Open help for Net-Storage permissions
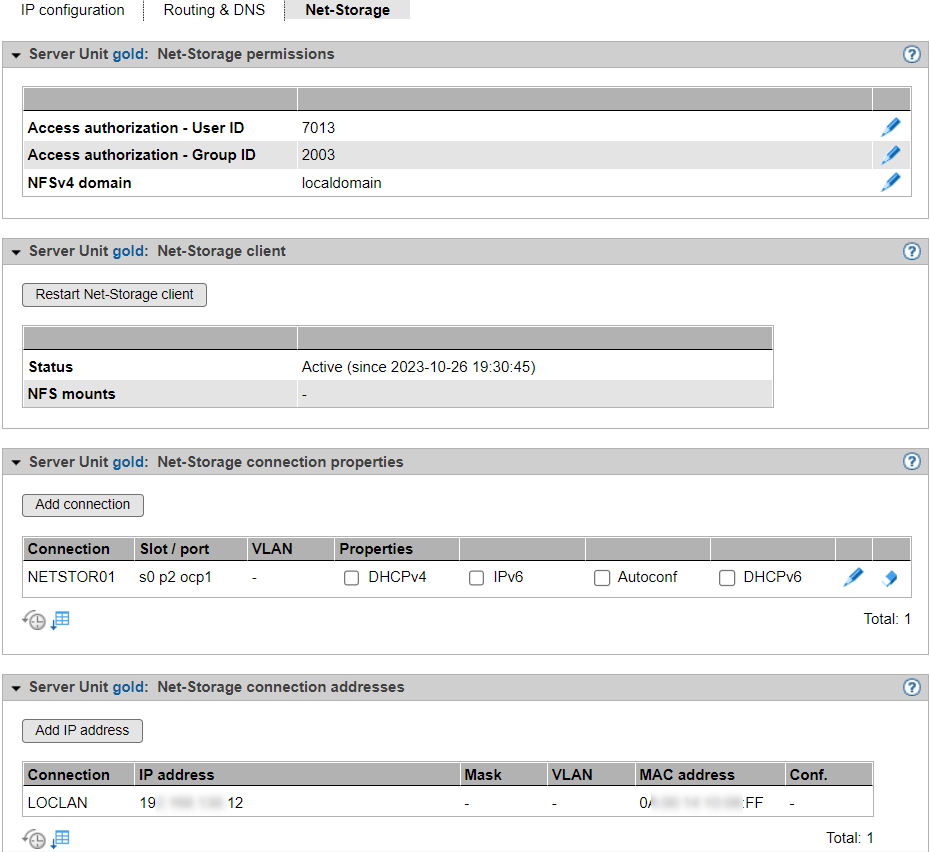 click(x=911, y=54)
